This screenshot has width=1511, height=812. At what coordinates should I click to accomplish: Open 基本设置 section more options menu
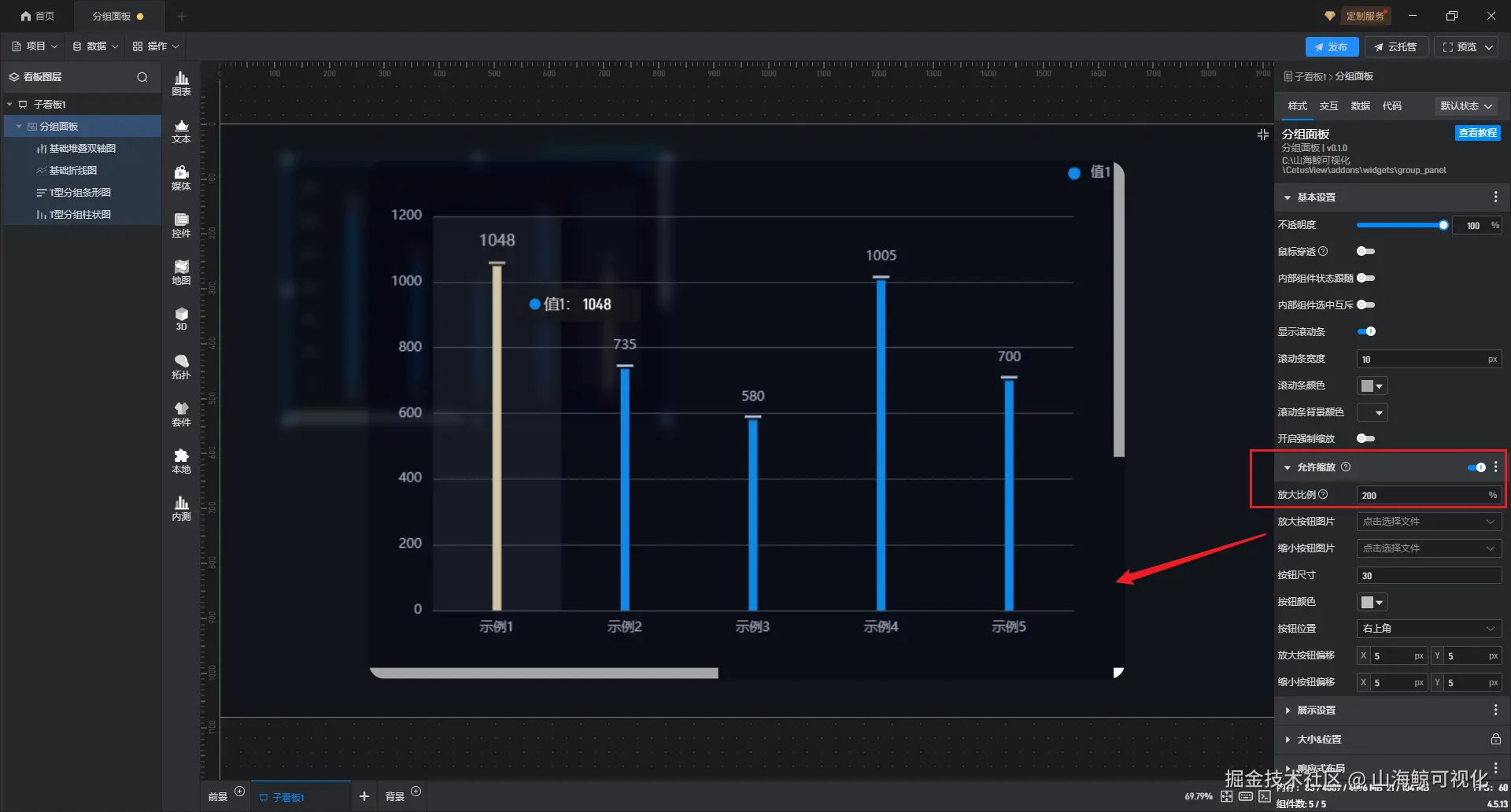(1495, 197)
